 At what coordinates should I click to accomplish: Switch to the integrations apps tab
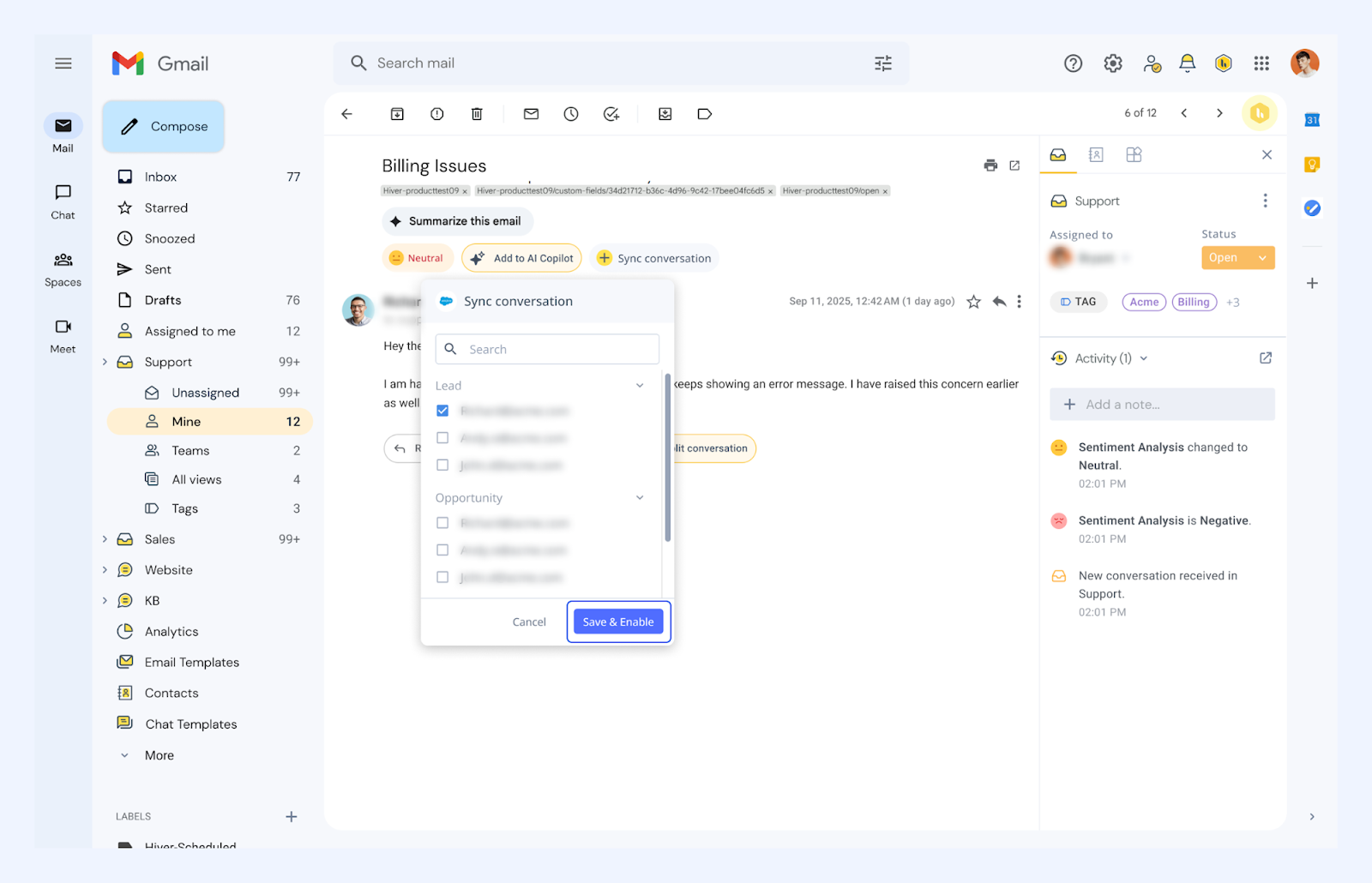(1134, 155)
